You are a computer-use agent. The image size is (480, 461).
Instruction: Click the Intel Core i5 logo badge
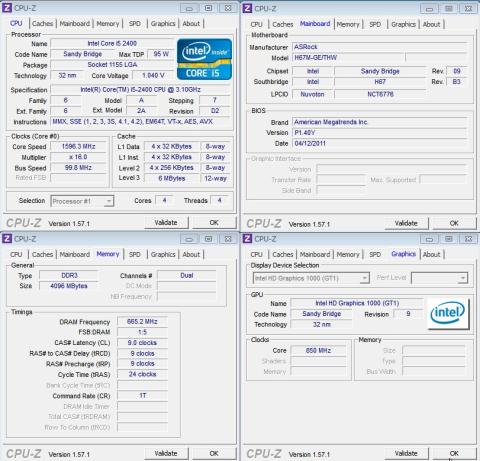204,59
